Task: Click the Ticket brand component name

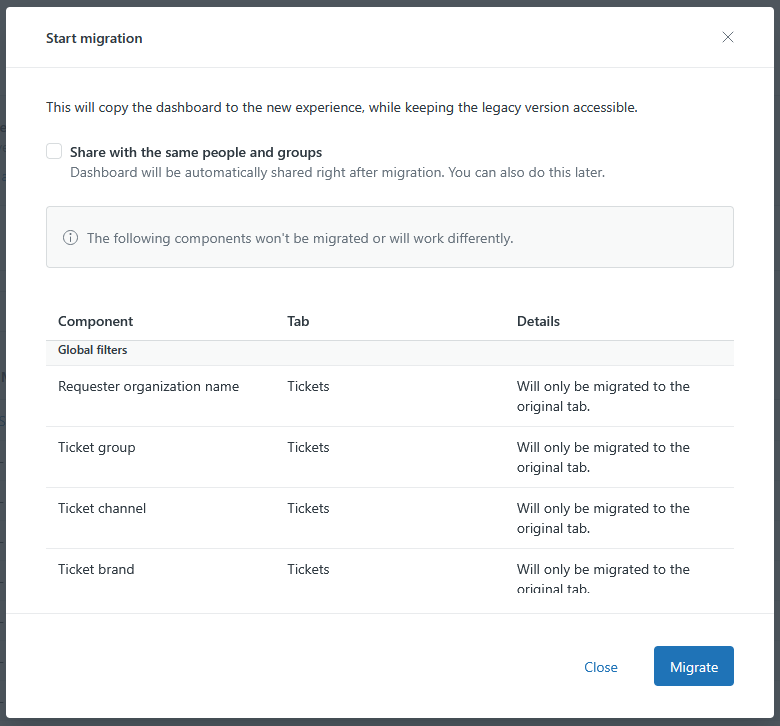Action: click(x=96, y=570)
